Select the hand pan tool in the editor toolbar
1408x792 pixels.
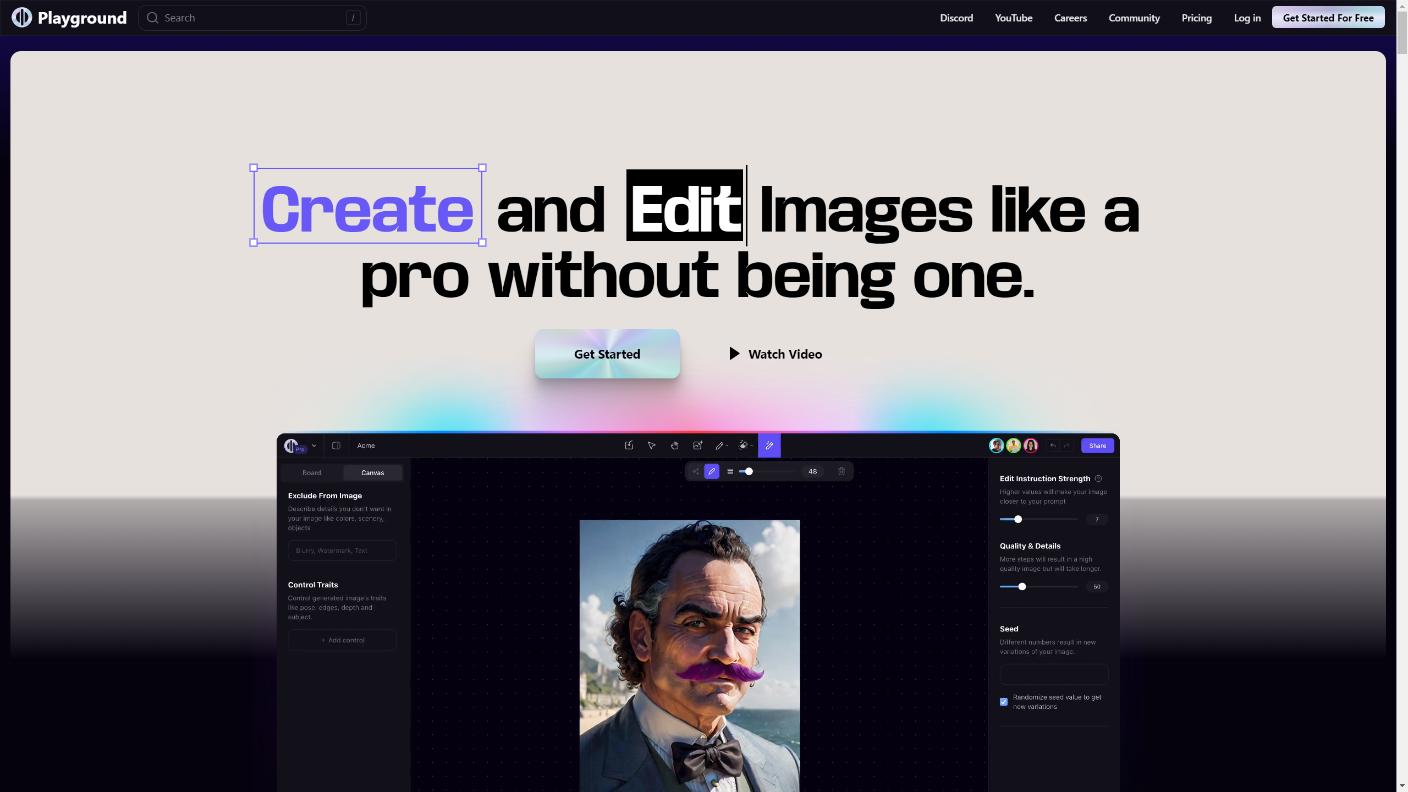[674, 446]
